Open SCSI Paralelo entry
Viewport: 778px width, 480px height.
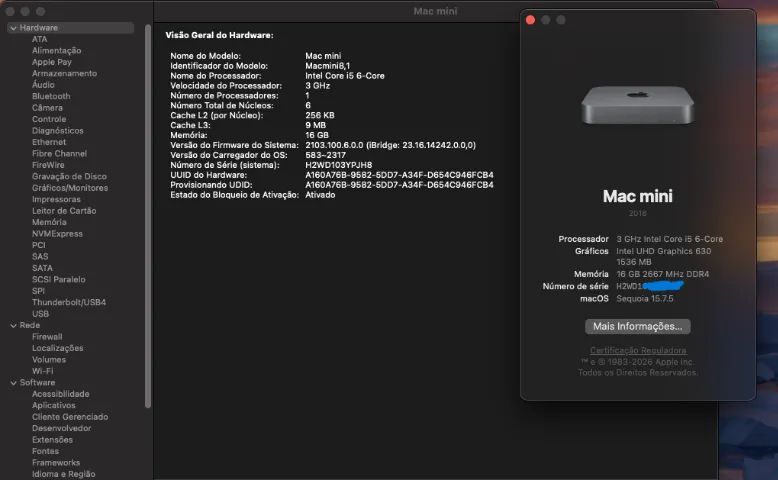tap(59, 279)
